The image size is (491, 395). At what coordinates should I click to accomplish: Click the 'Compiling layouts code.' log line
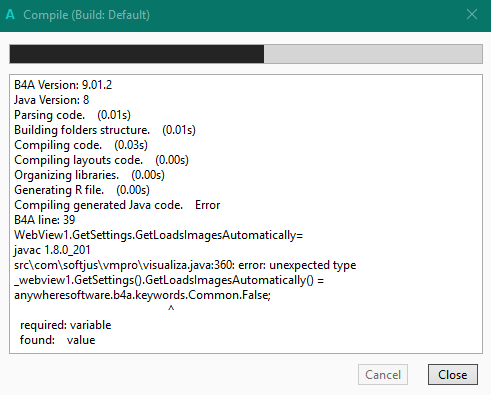(101, 160)
